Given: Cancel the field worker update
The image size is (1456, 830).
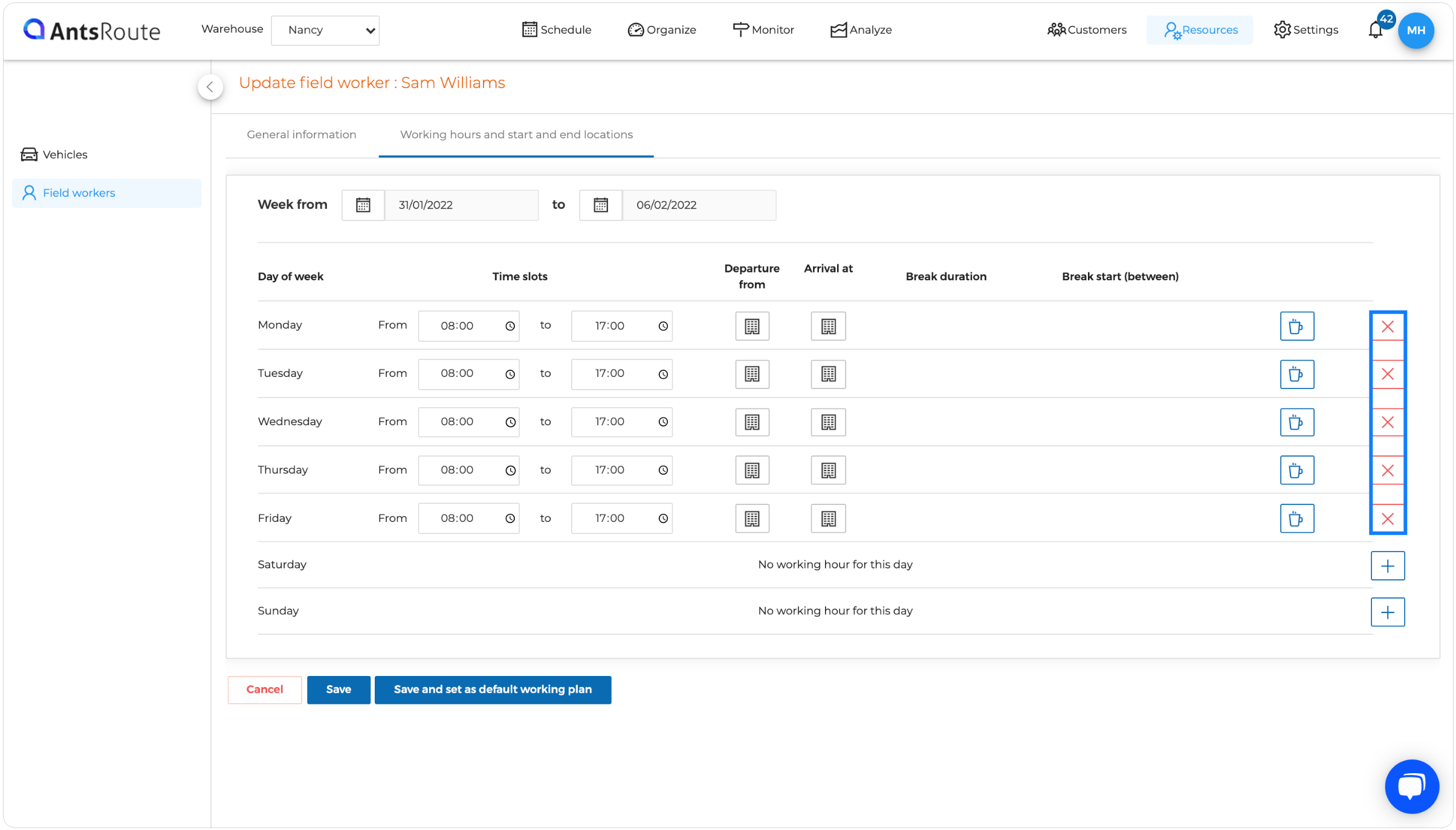Looking at the screenshot, I should [x=264, y=690].
